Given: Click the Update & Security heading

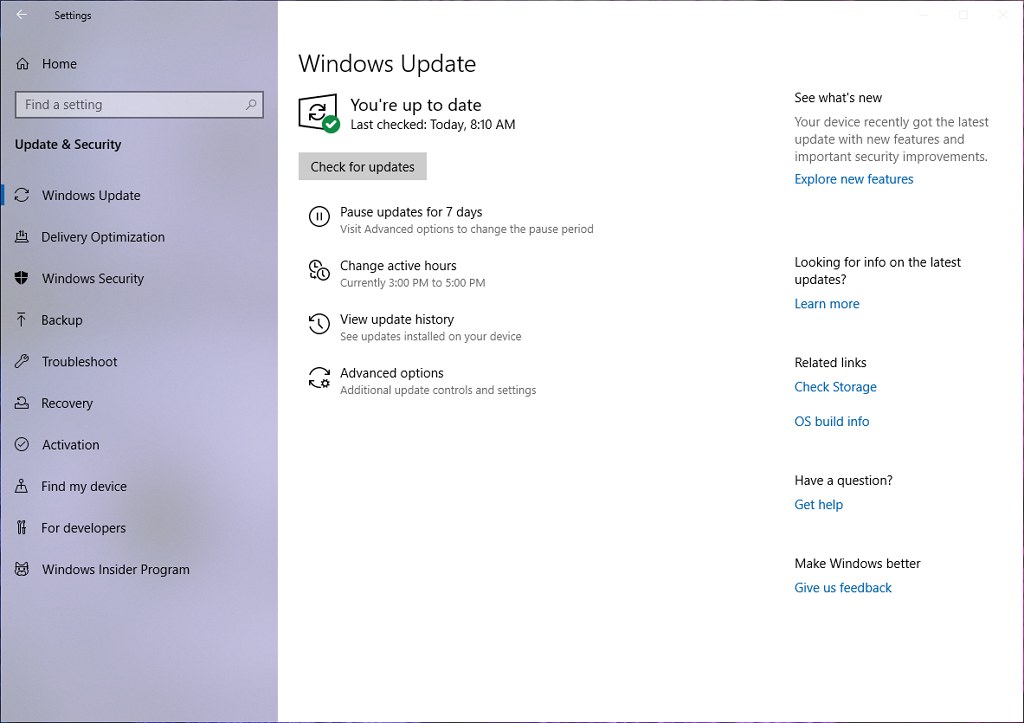Looking at the screenshot, I should pyautogui.click(x=68, y=144).
